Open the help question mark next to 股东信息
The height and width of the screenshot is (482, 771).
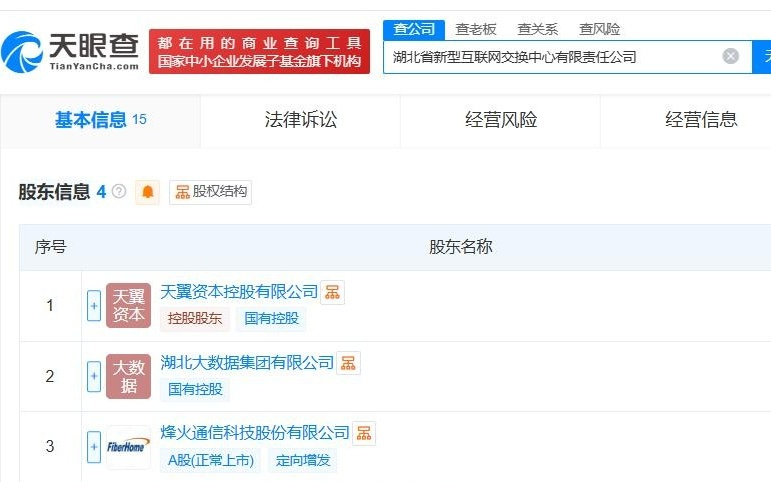point(119,191)
